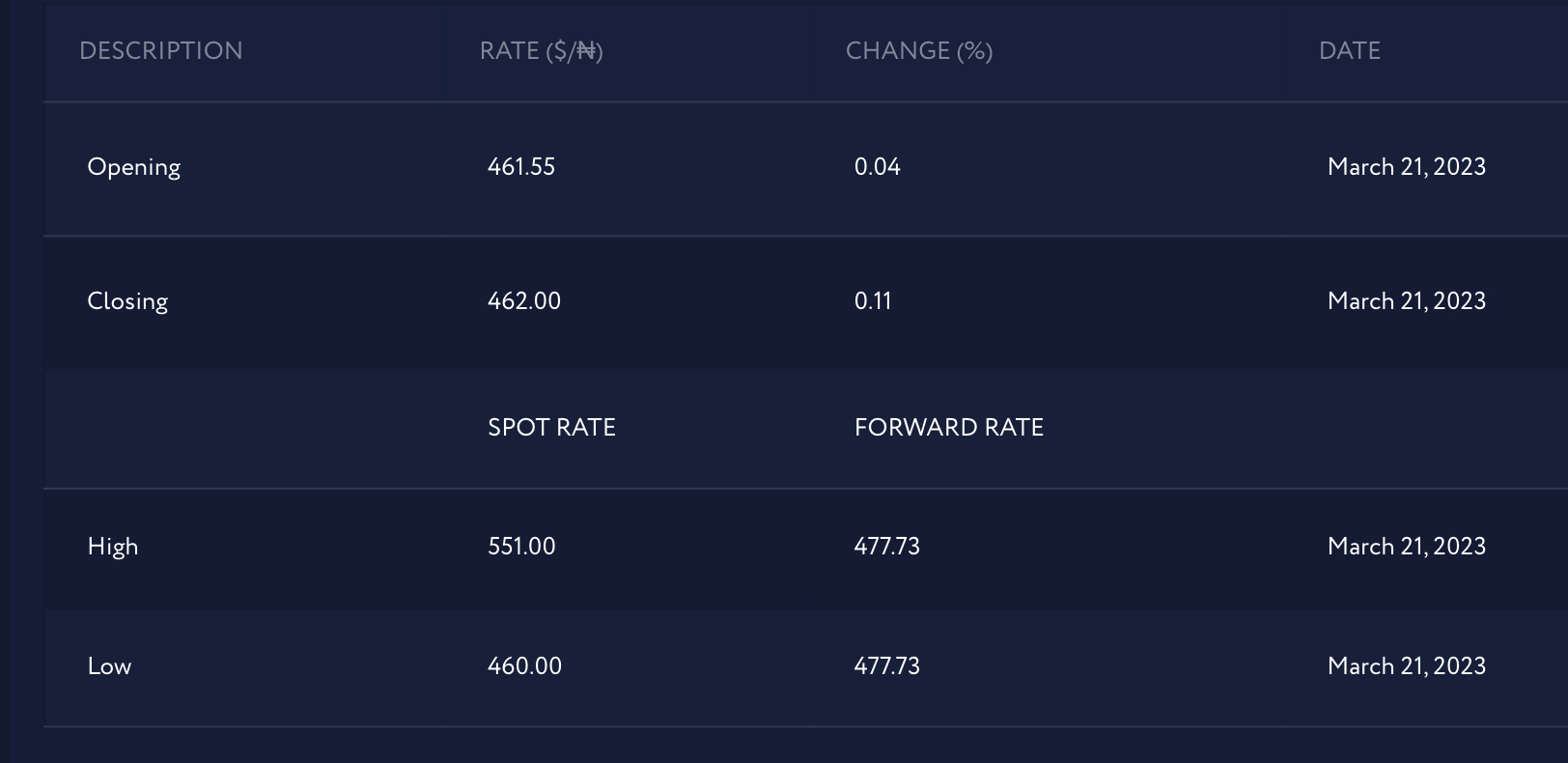Click the Opening row label
The width and height of the screenshot is (1568, 763).
pos(133,167)
